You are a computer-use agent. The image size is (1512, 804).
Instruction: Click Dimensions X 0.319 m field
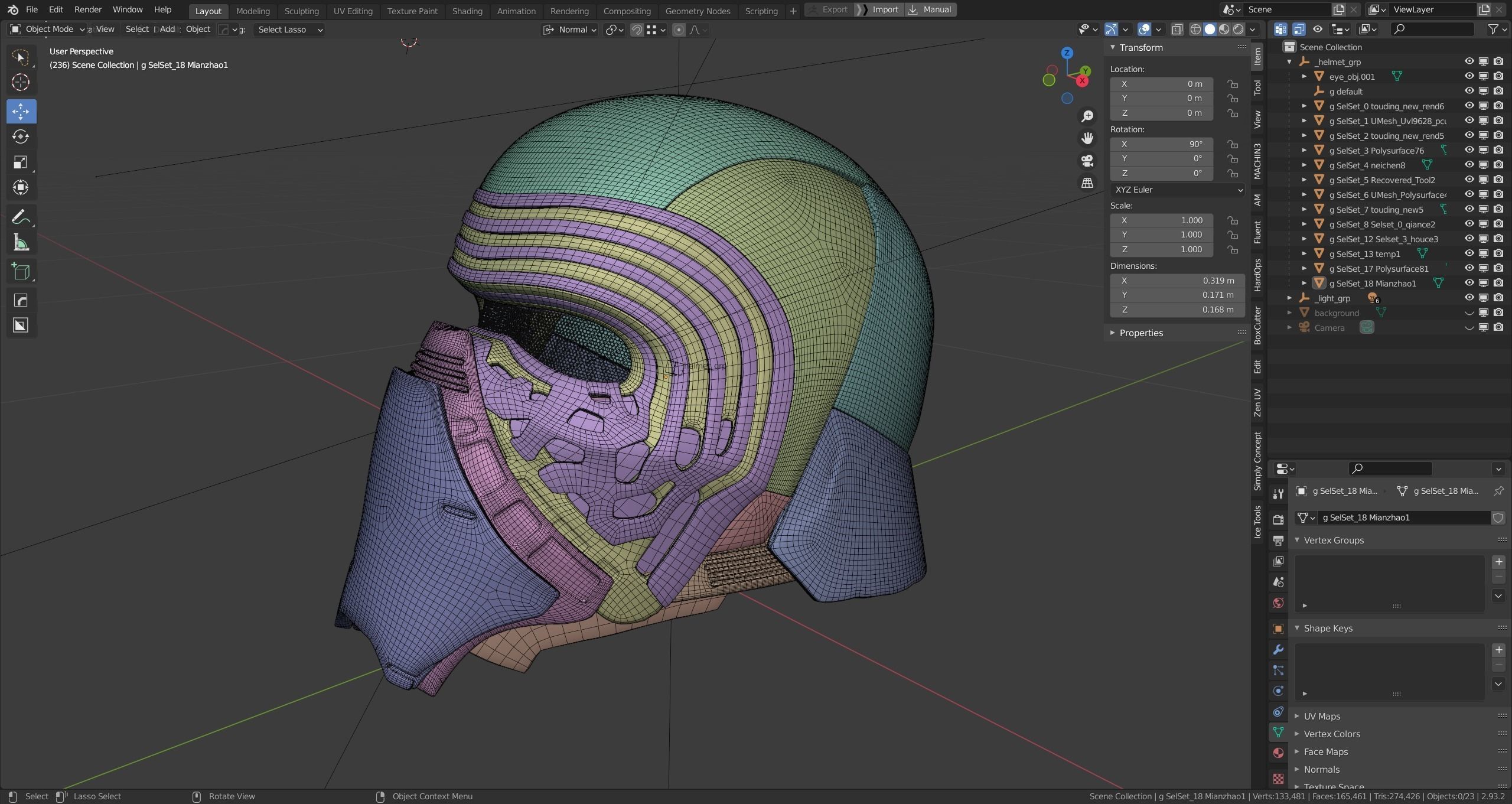(1177, 281)
